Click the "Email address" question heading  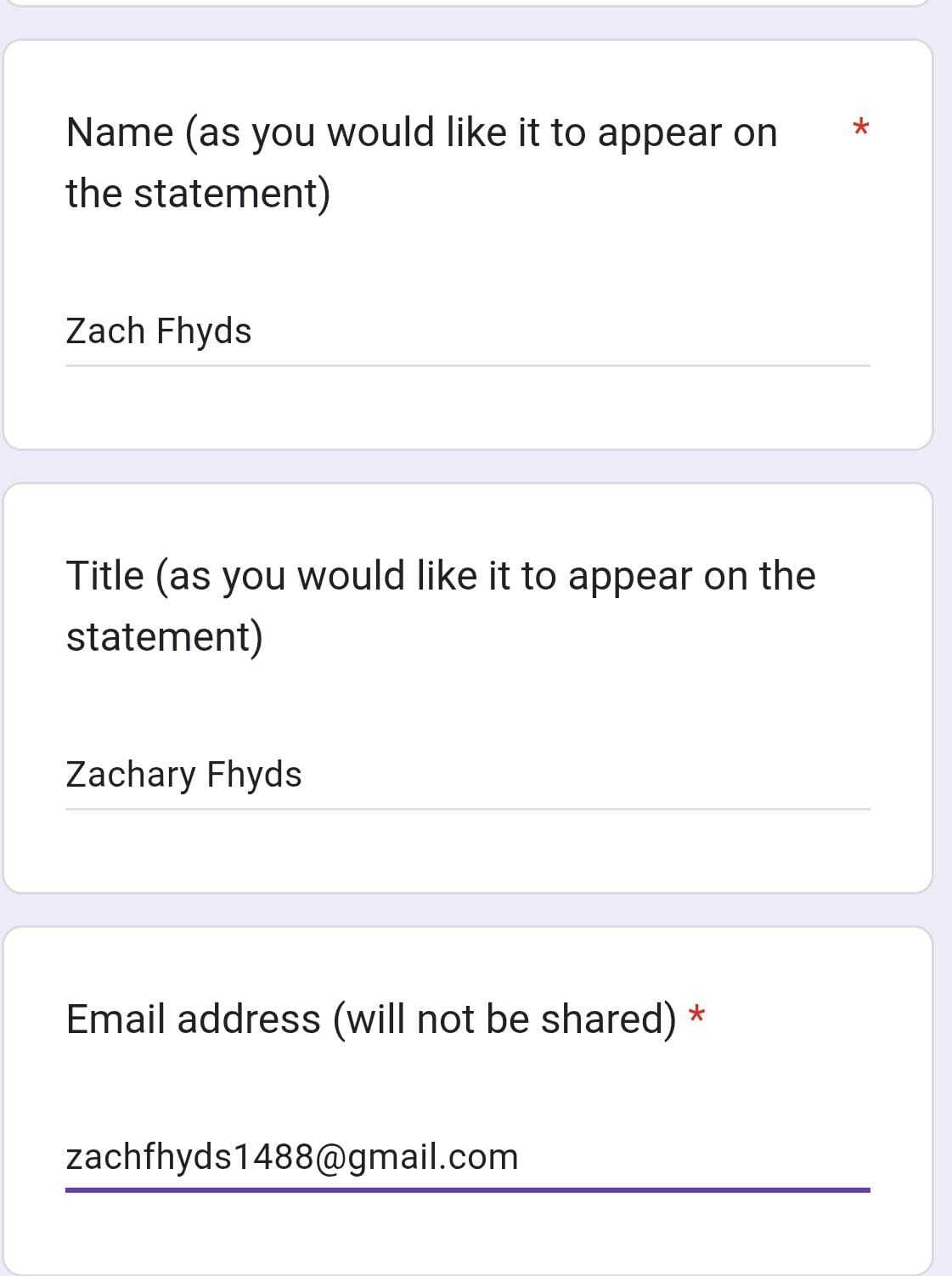pyautogui.click(x=194, y=1019)
